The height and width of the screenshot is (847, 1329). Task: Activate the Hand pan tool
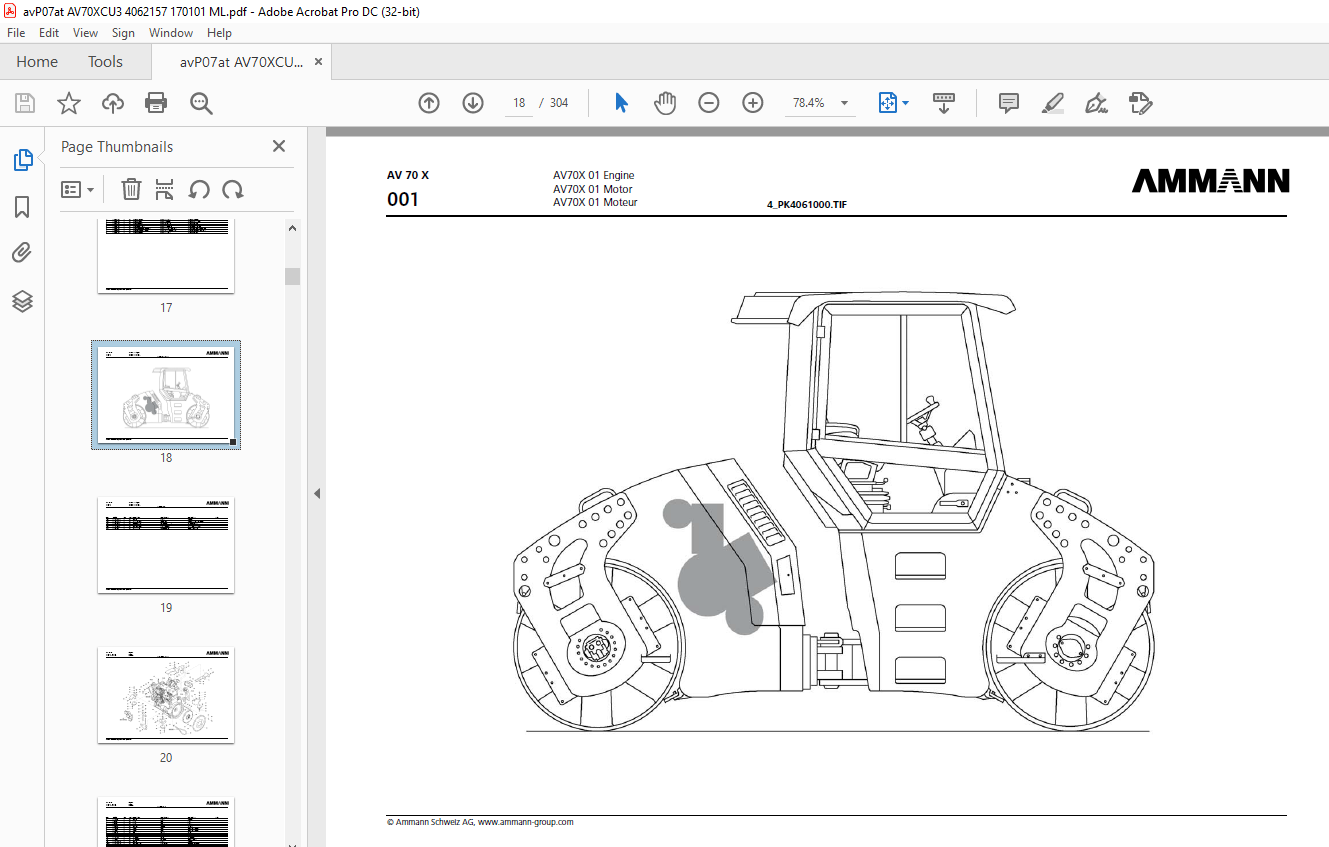[665, 103]
